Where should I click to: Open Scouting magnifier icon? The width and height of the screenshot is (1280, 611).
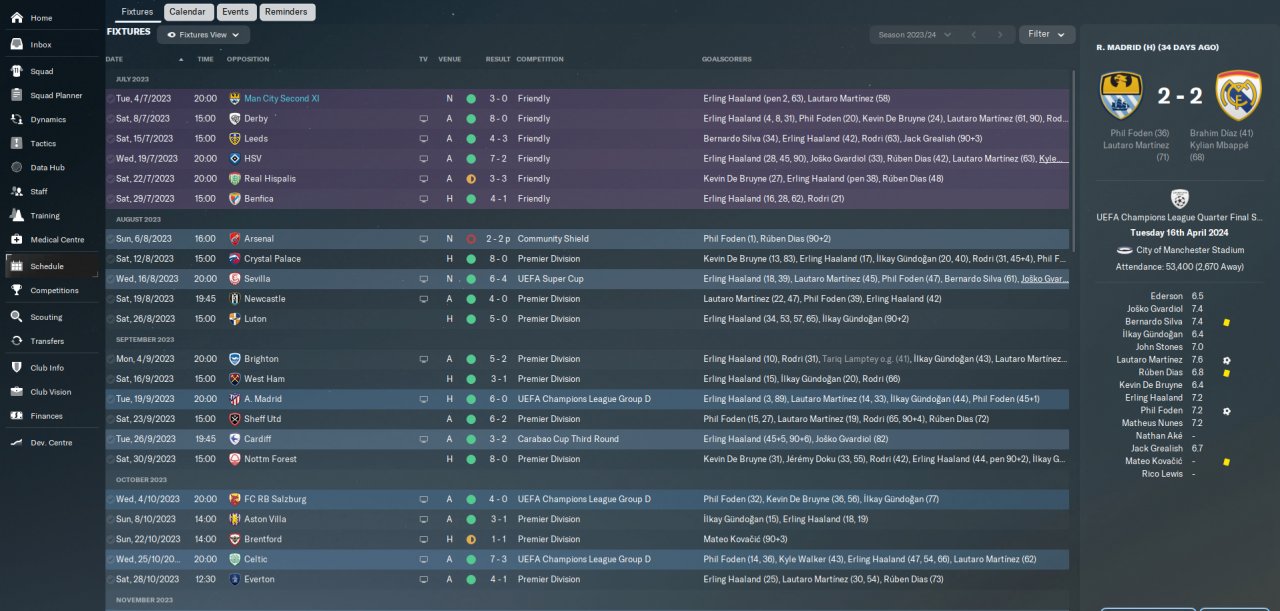[x=16, y=318]
